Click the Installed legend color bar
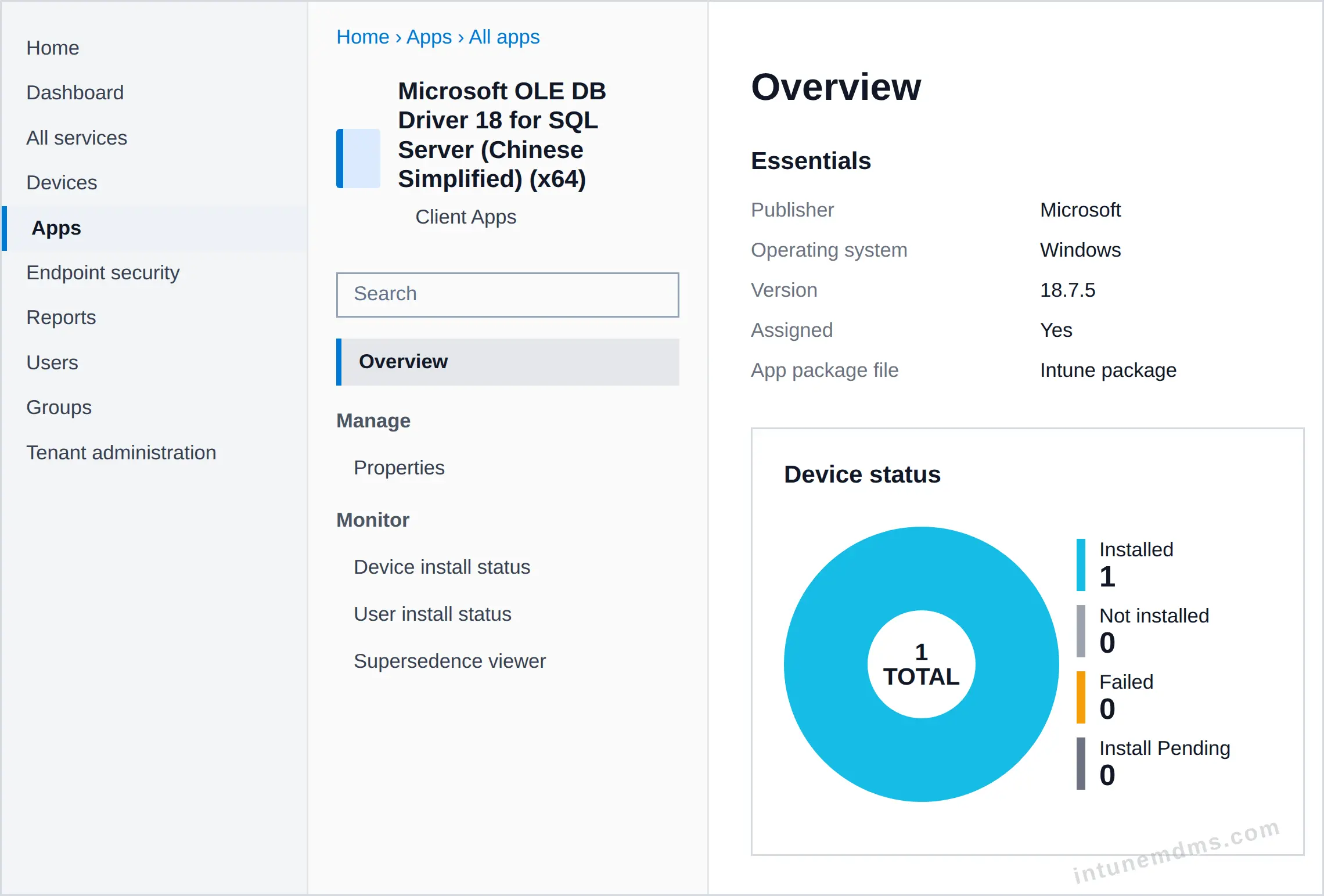Screen dimensions: 1324x896 coord(1081,565)
